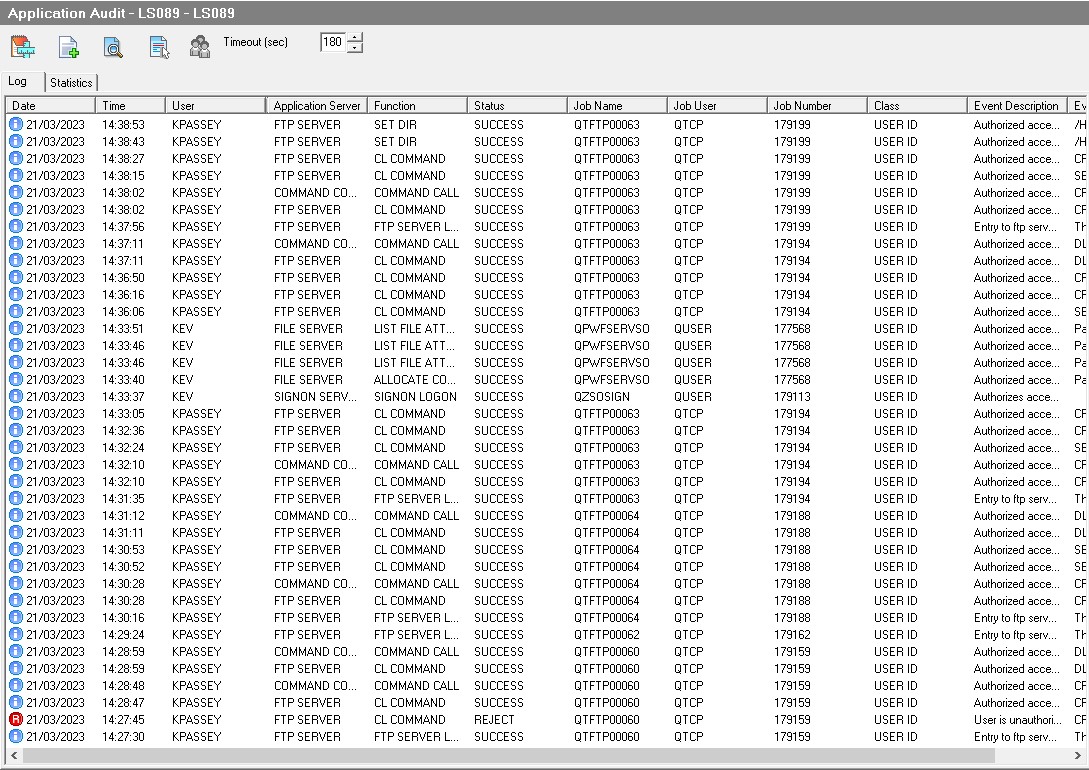This screenshot has width=1089, height=770.
Task: Click the notepad with ruler toolbar icon
Action: (x=22, y=47)
